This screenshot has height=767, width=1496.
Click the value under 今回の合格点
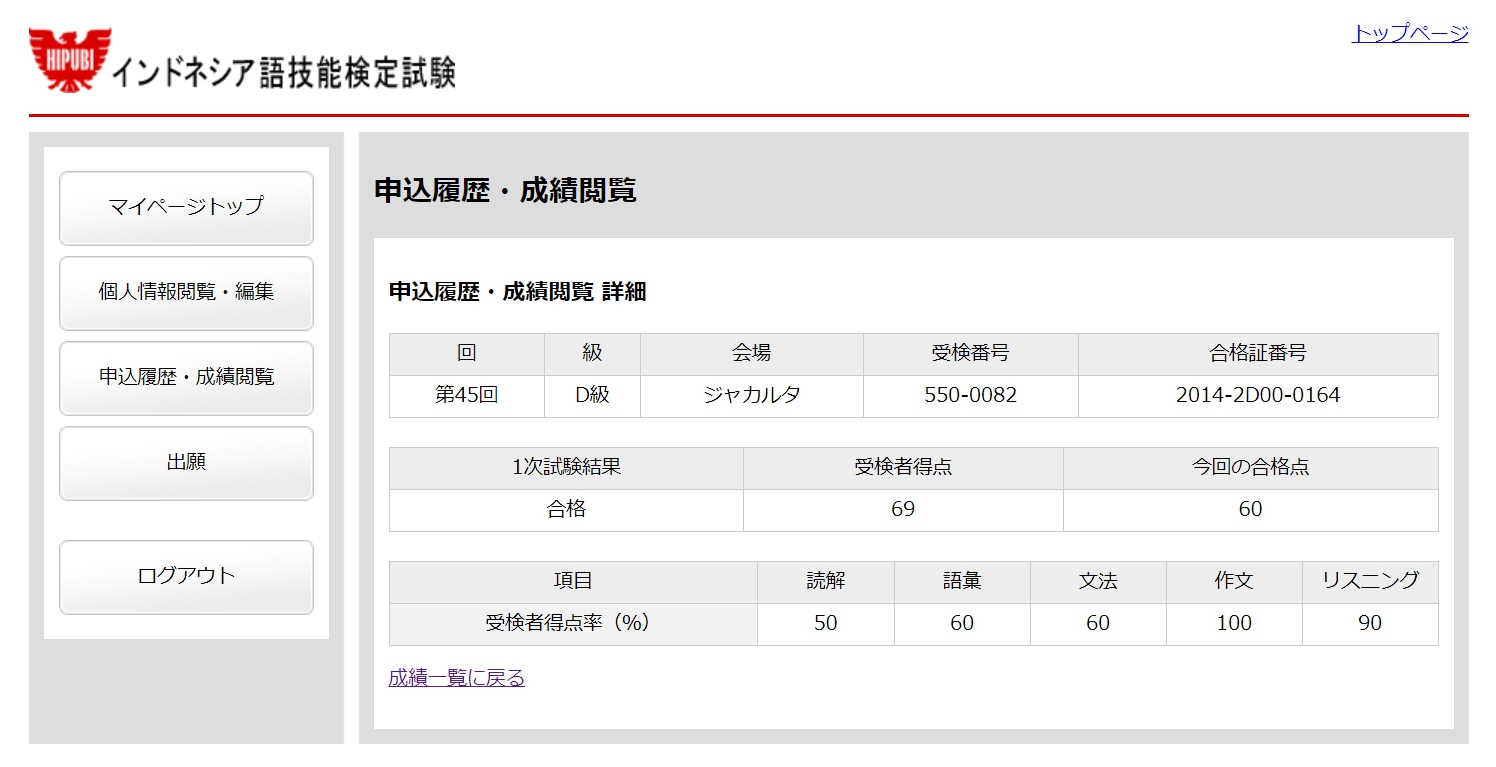click(1250, 509)
